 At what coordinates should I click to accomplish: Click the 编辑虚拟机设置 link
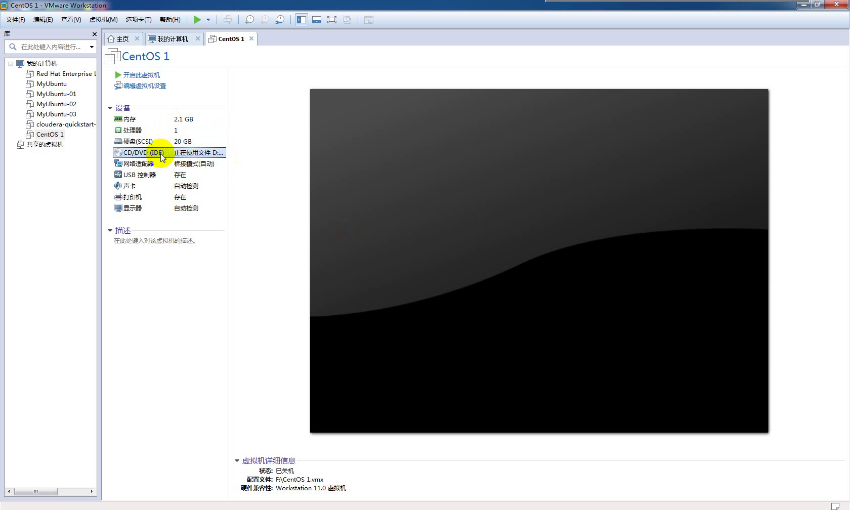click(144, 86)
